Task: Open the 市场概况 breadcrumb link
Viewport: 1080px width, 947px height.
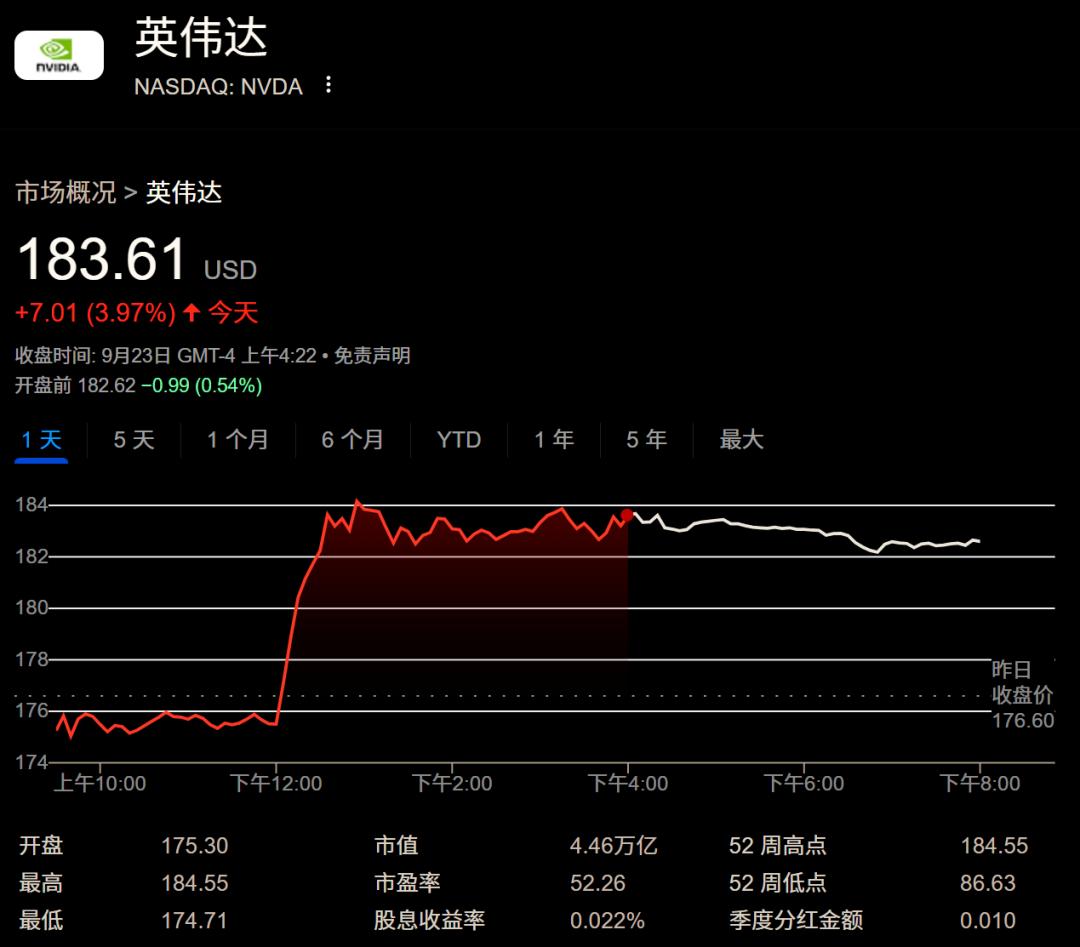Action: (65, 193)
